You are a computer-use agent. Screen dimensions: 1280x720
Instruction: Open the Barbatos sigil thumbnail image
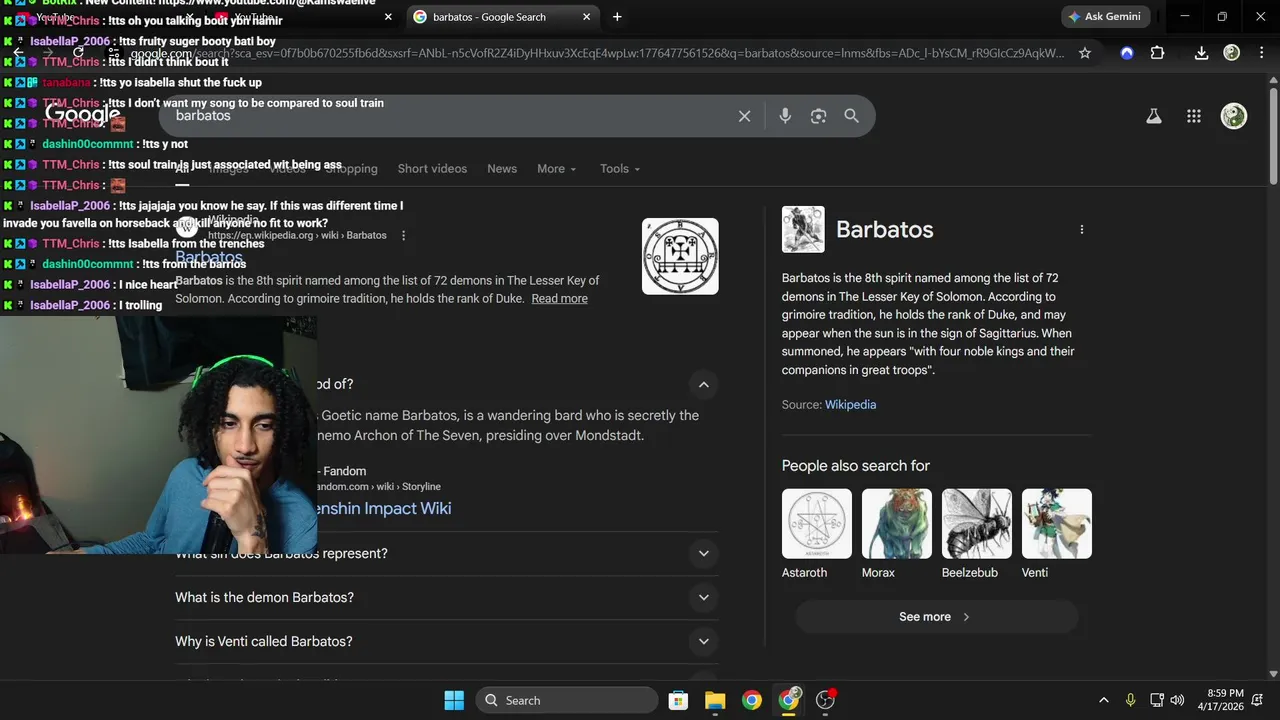[x=680, y=256]
